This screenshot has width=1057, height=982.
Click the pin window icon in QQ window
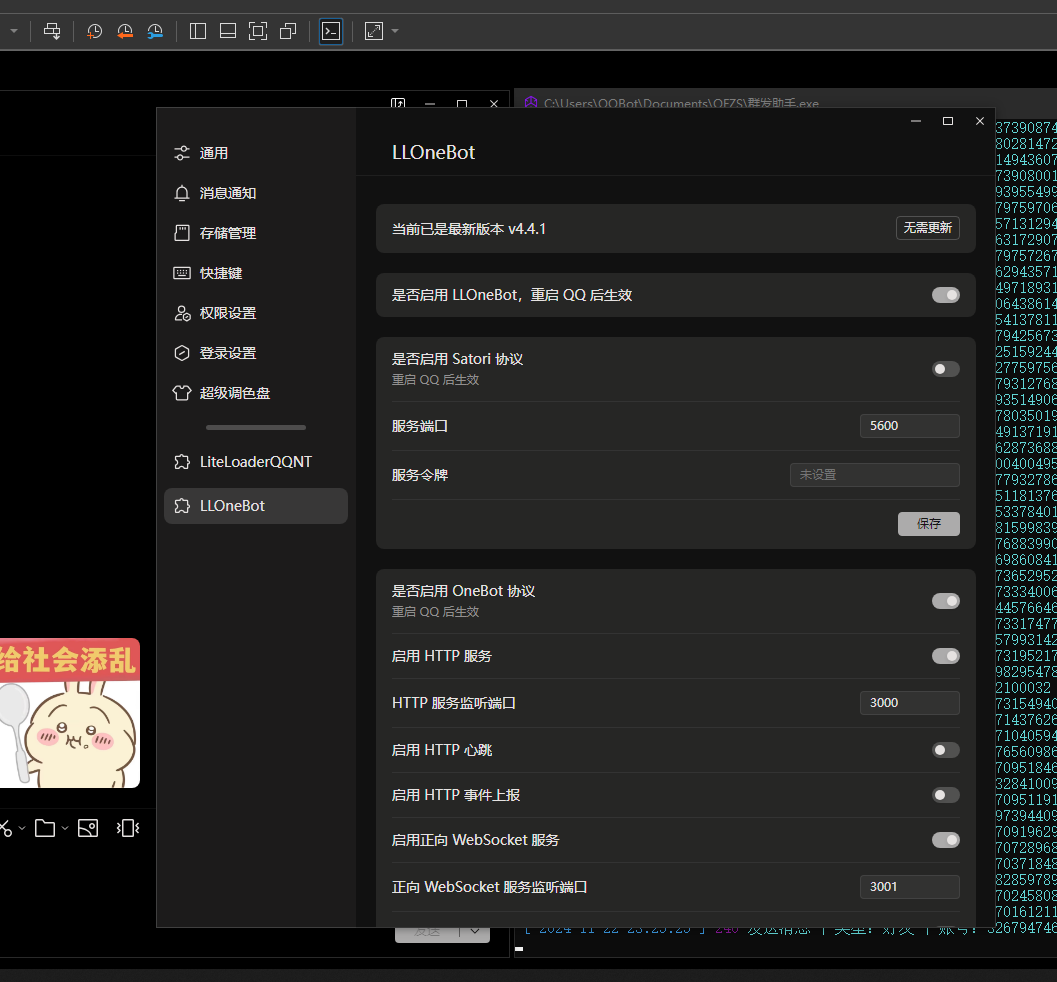tap(398, 104)
